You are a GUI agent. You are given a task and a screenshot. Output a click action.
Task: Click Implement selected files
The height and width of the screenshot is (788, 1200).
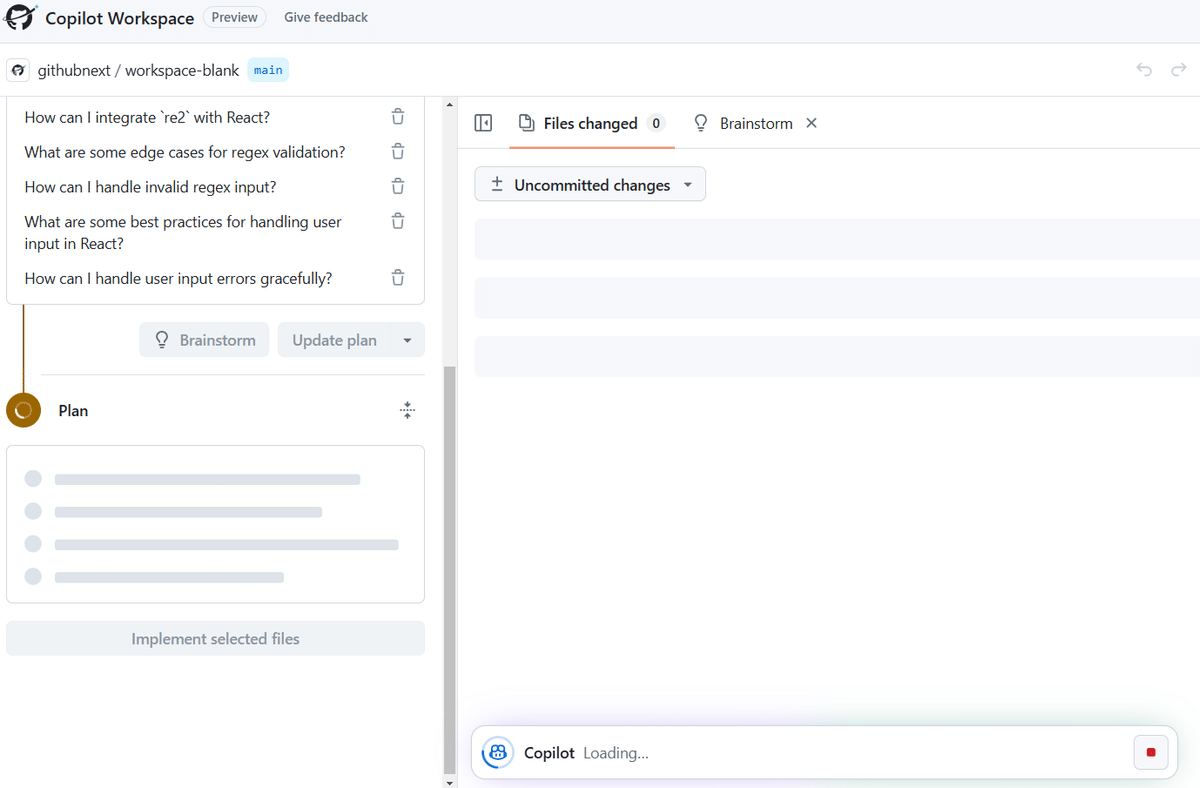pyautogui.click(x=215, y=638)
